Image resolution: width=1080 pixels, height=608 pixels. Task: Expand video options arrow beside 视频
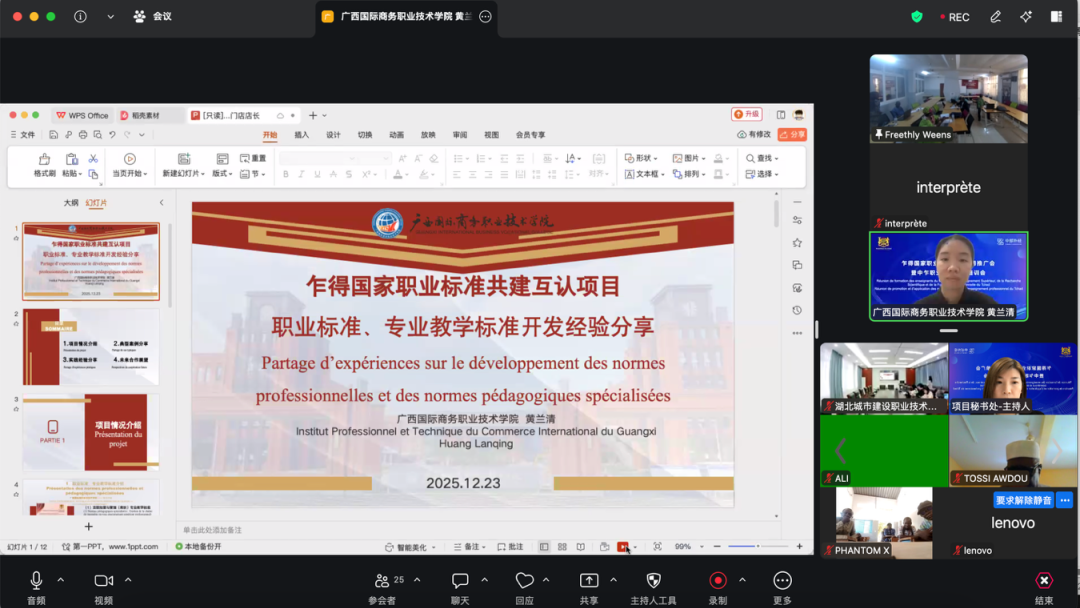(128, 580)
